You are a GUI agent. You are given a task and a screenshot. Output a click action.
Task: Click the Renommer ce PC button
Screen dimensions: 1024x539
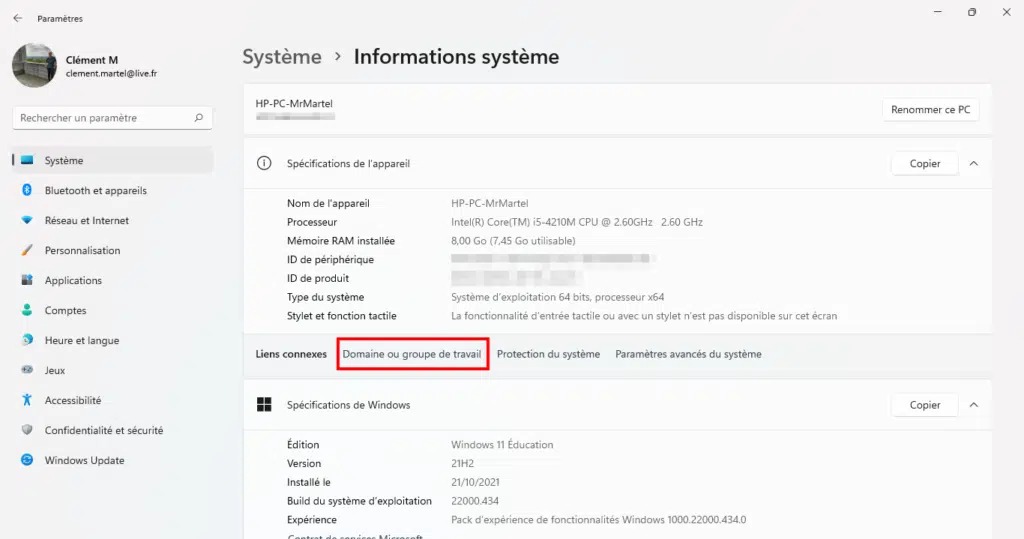(x=931, y=110)
